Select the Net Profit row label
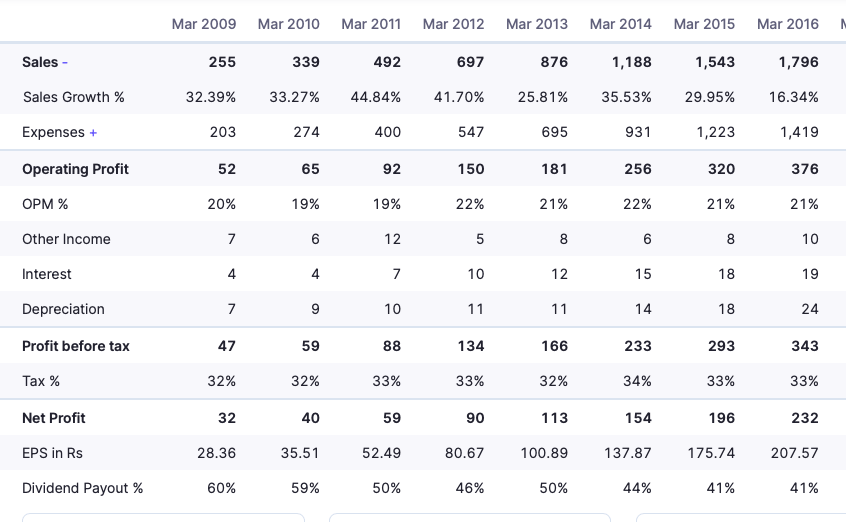This screenshot has height=522, width=846. pos(54,418)
